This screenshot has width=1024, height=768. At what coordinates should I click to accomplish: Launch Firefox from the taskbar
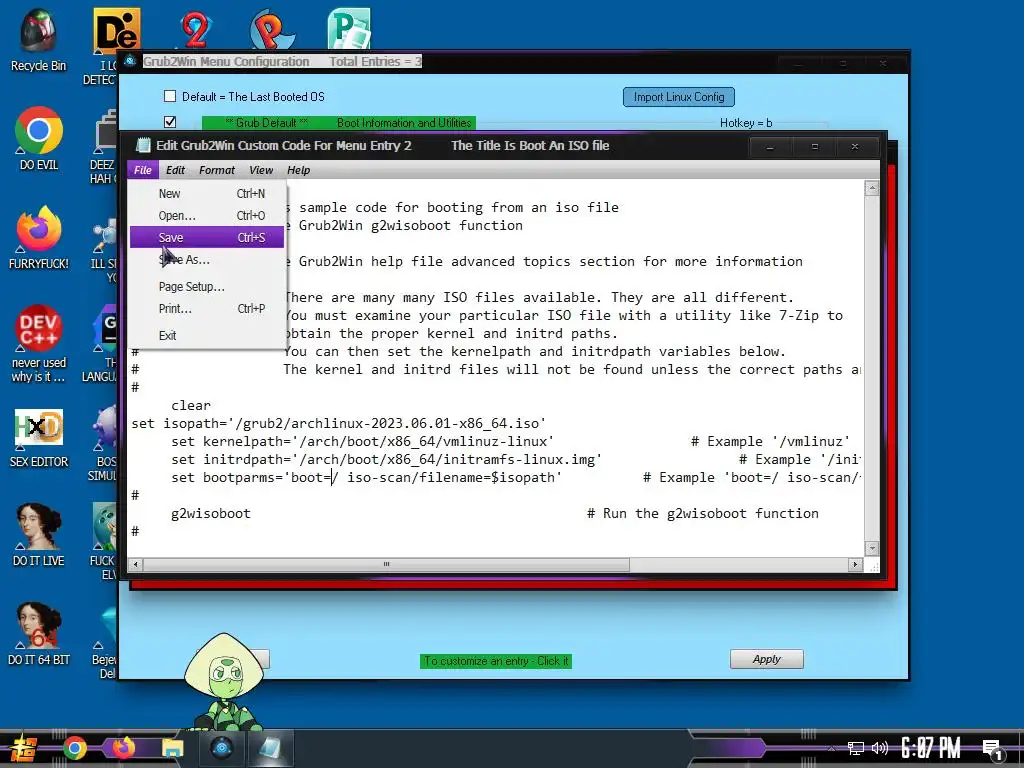pyautogui.click(x=123, y=748)
